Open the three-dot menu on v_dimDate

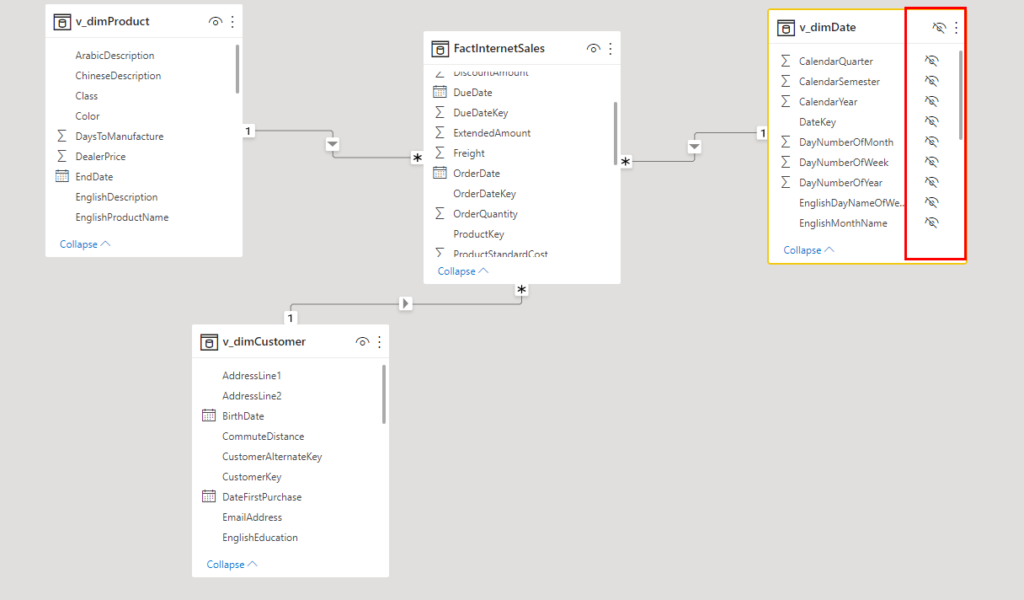point(955,27)
